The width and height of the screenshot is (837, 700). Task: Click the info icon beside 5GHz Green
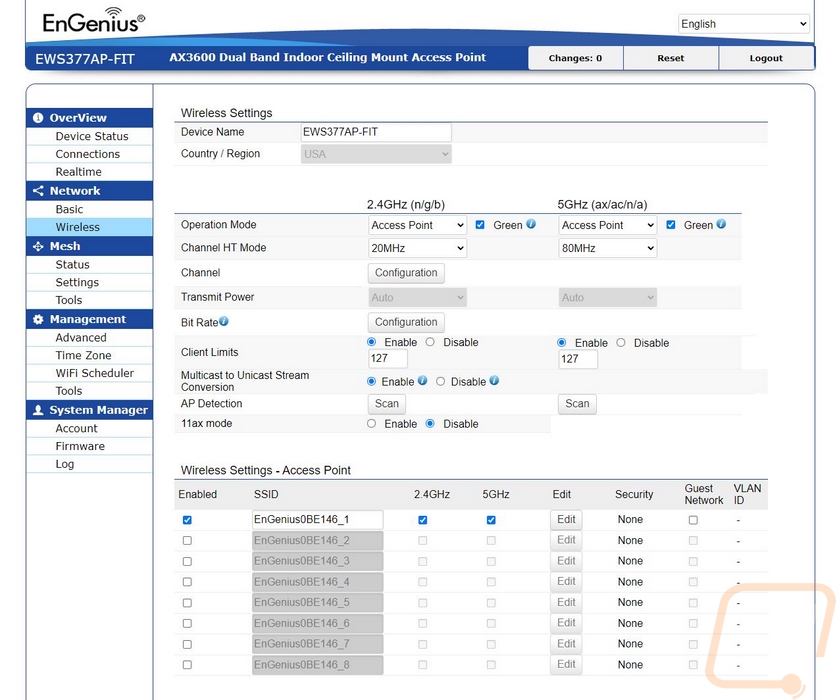[x=721, y=224]
